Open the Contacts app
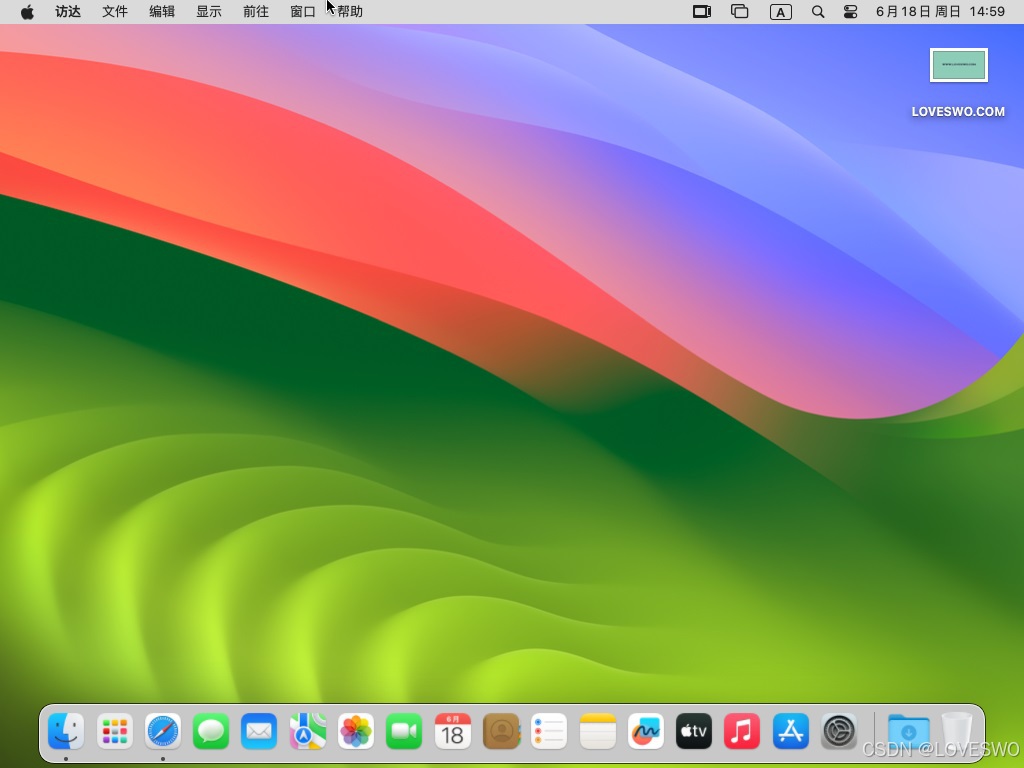Screen dimensions: 1024x768 (x=501, y=731)
